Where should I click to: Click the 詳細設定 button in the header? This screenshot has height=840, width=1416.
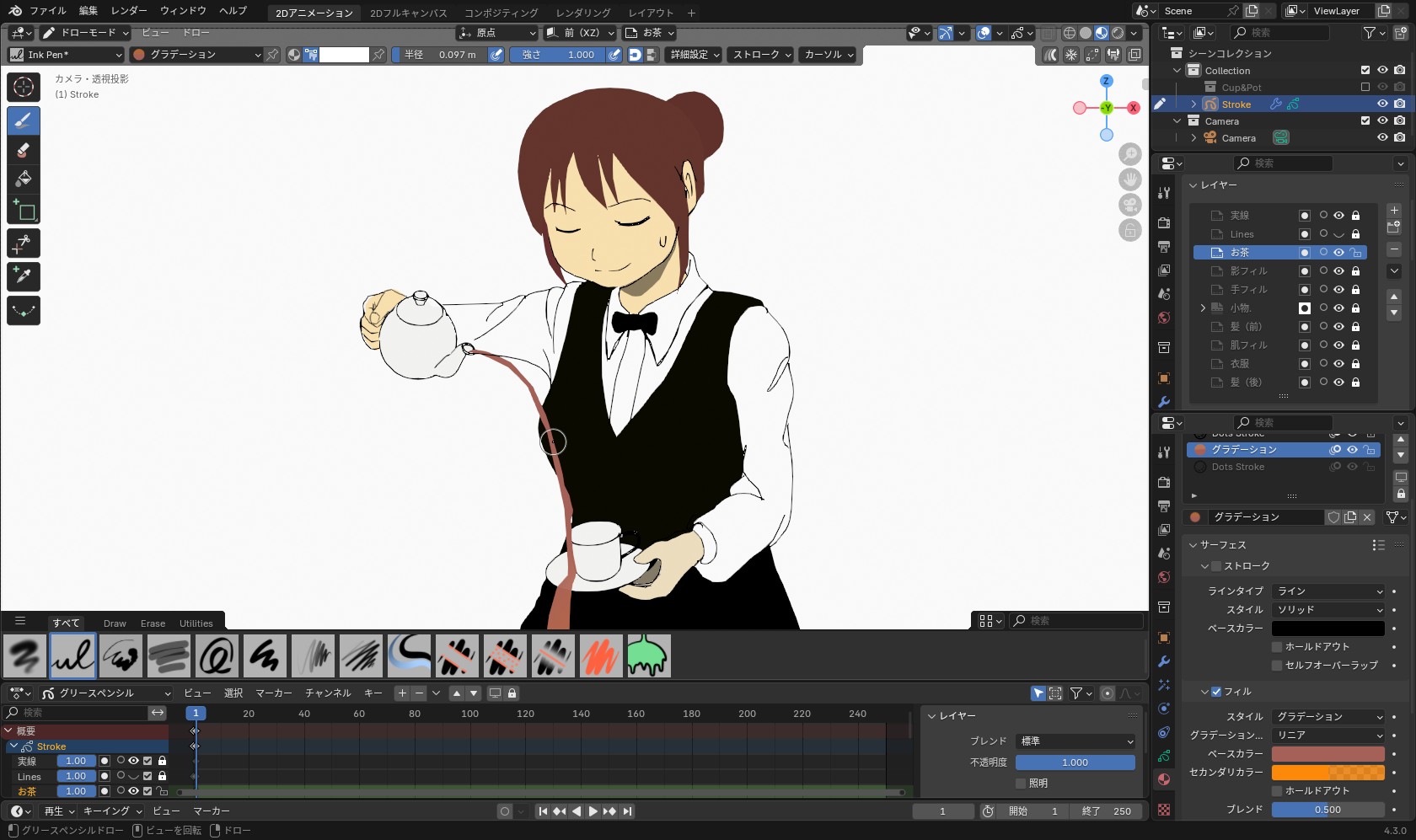coord(693,54)
